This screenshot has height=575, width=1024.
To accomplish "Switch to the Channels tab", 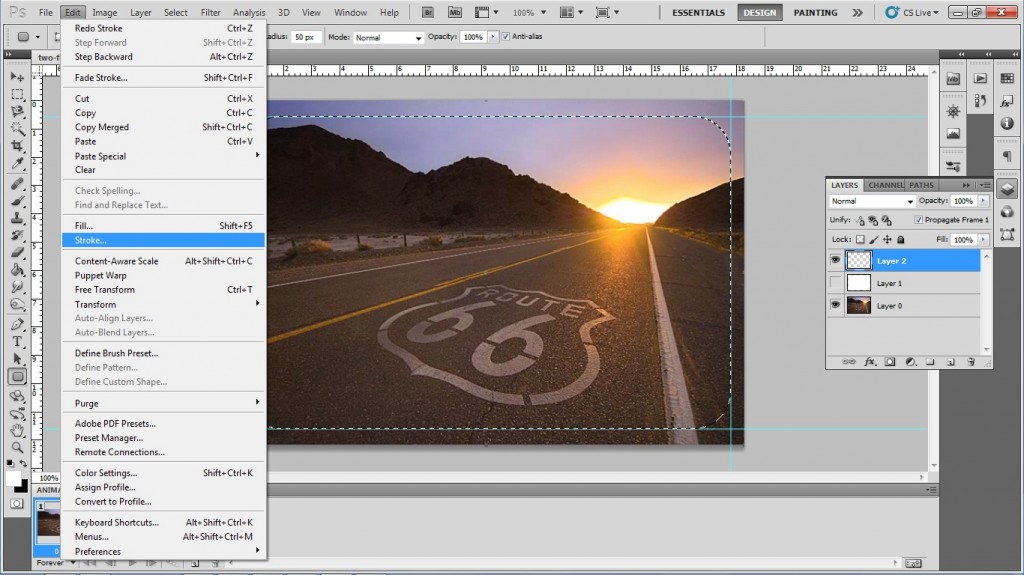I will click(884, 185).
